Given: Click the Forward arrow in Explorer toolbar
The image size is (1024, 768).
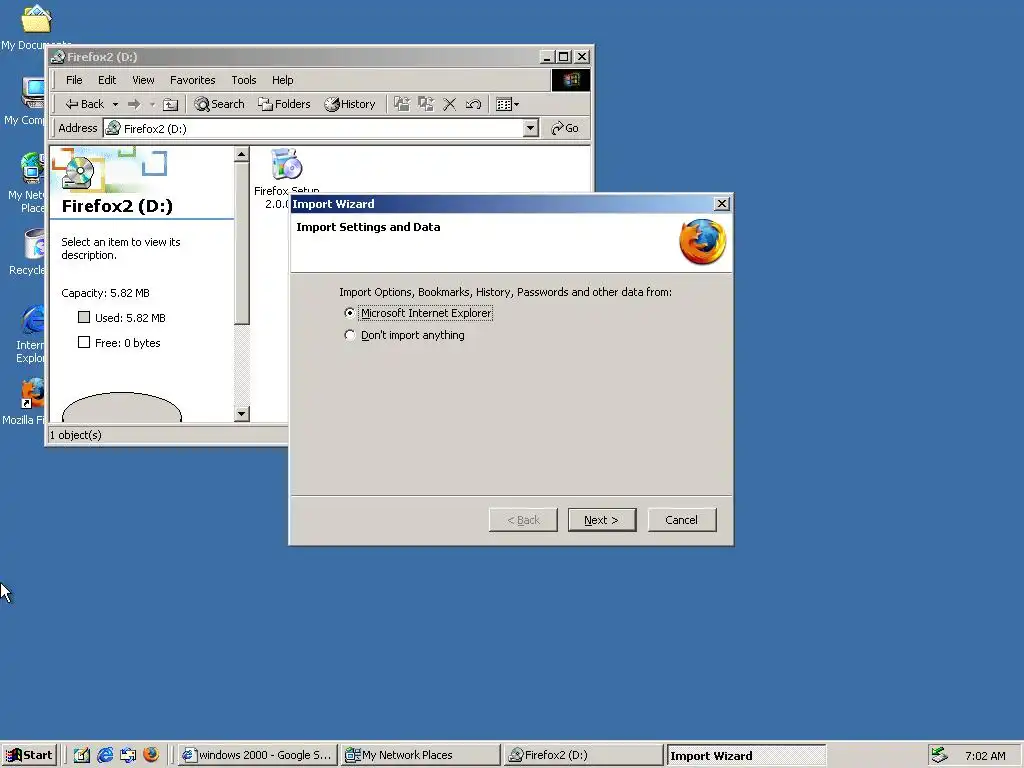Looking at the screenshot, I should coord(134,104).
